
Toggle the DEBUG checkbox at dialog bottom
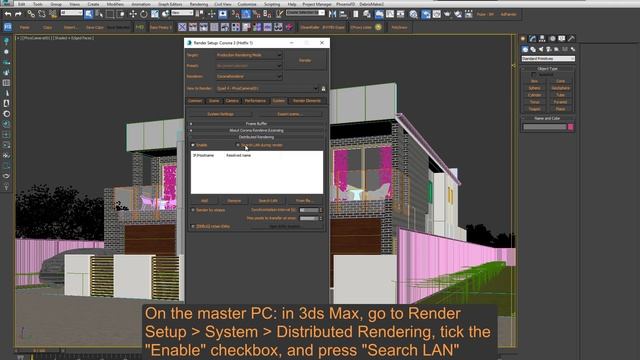pos(193,226)
